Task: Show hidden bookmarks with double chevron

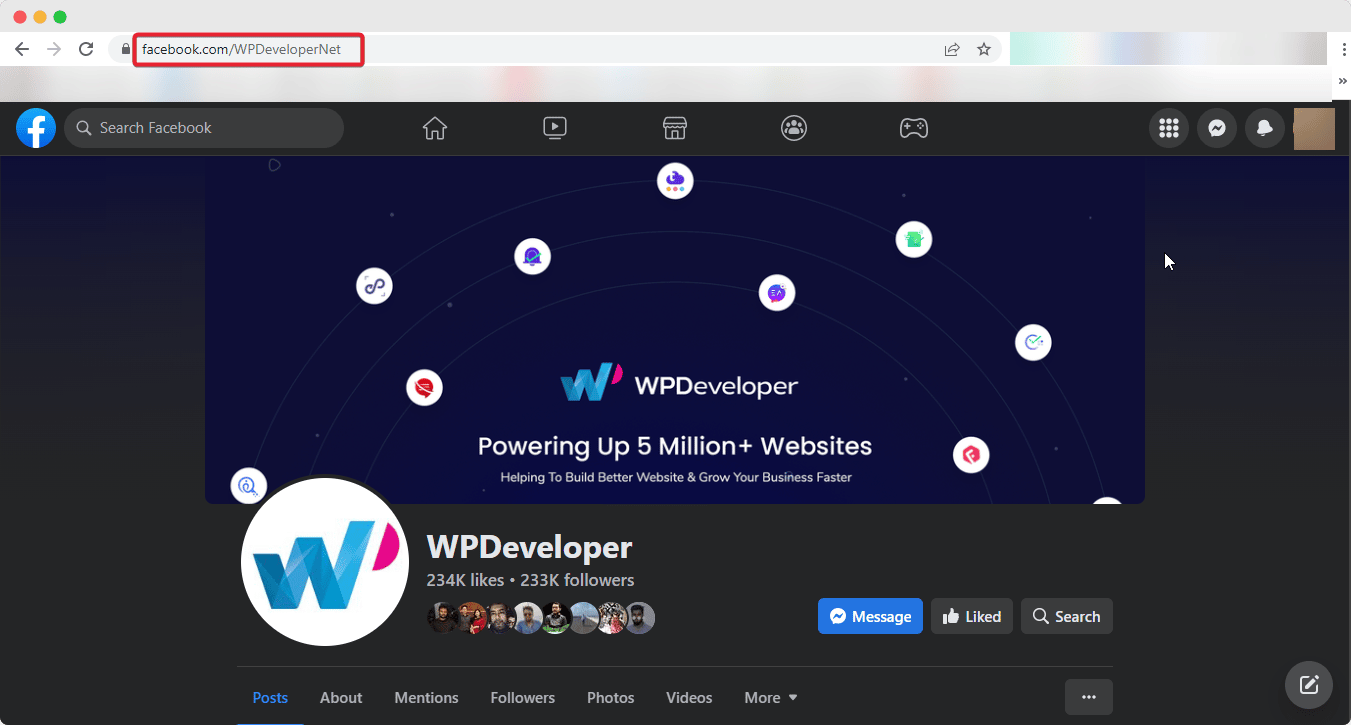Action: 1343,81
